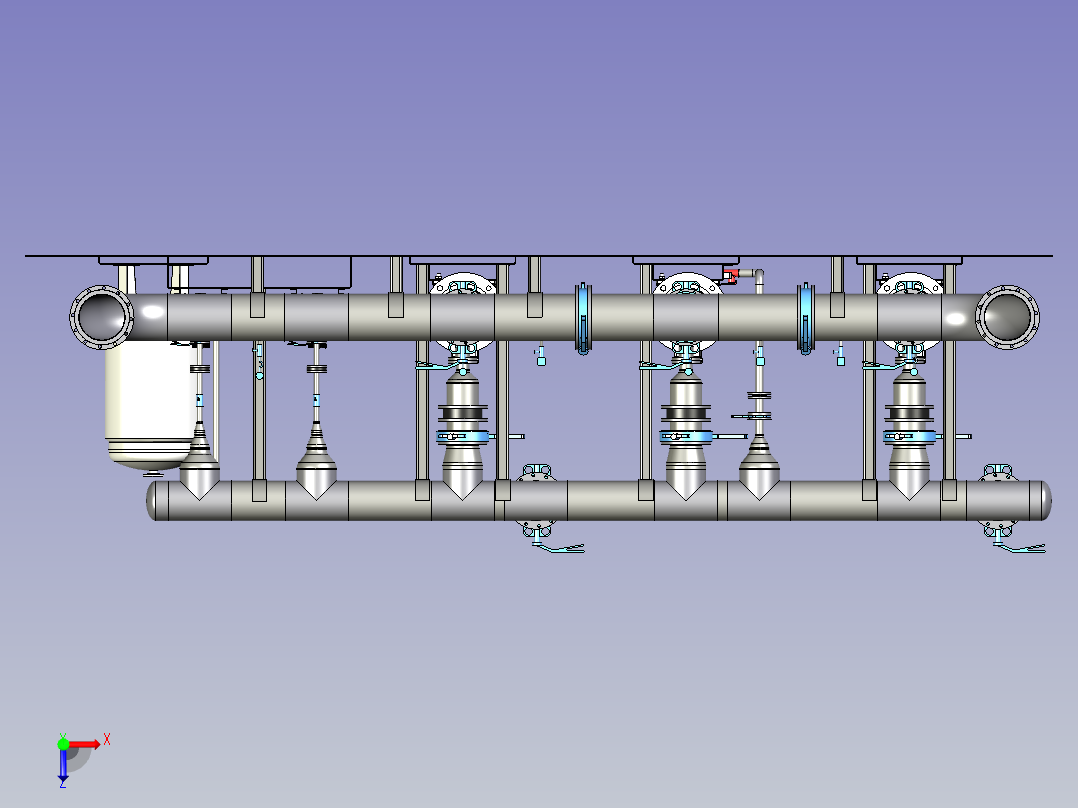Select the left end flange of the upper pipe
This screenshot has height=808, width=1078.
coord(102,317)
